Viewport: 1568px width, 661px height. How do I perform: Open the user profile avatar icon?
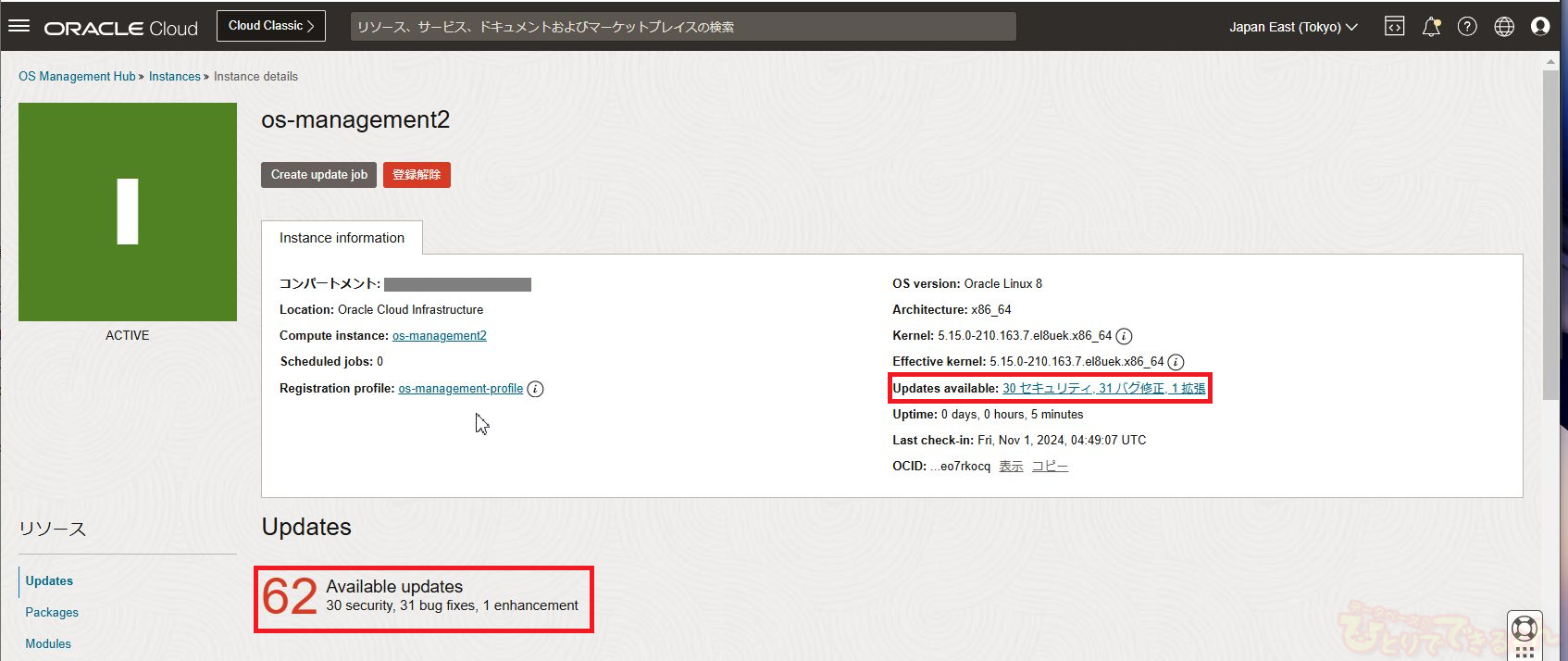pos(1540,27)
